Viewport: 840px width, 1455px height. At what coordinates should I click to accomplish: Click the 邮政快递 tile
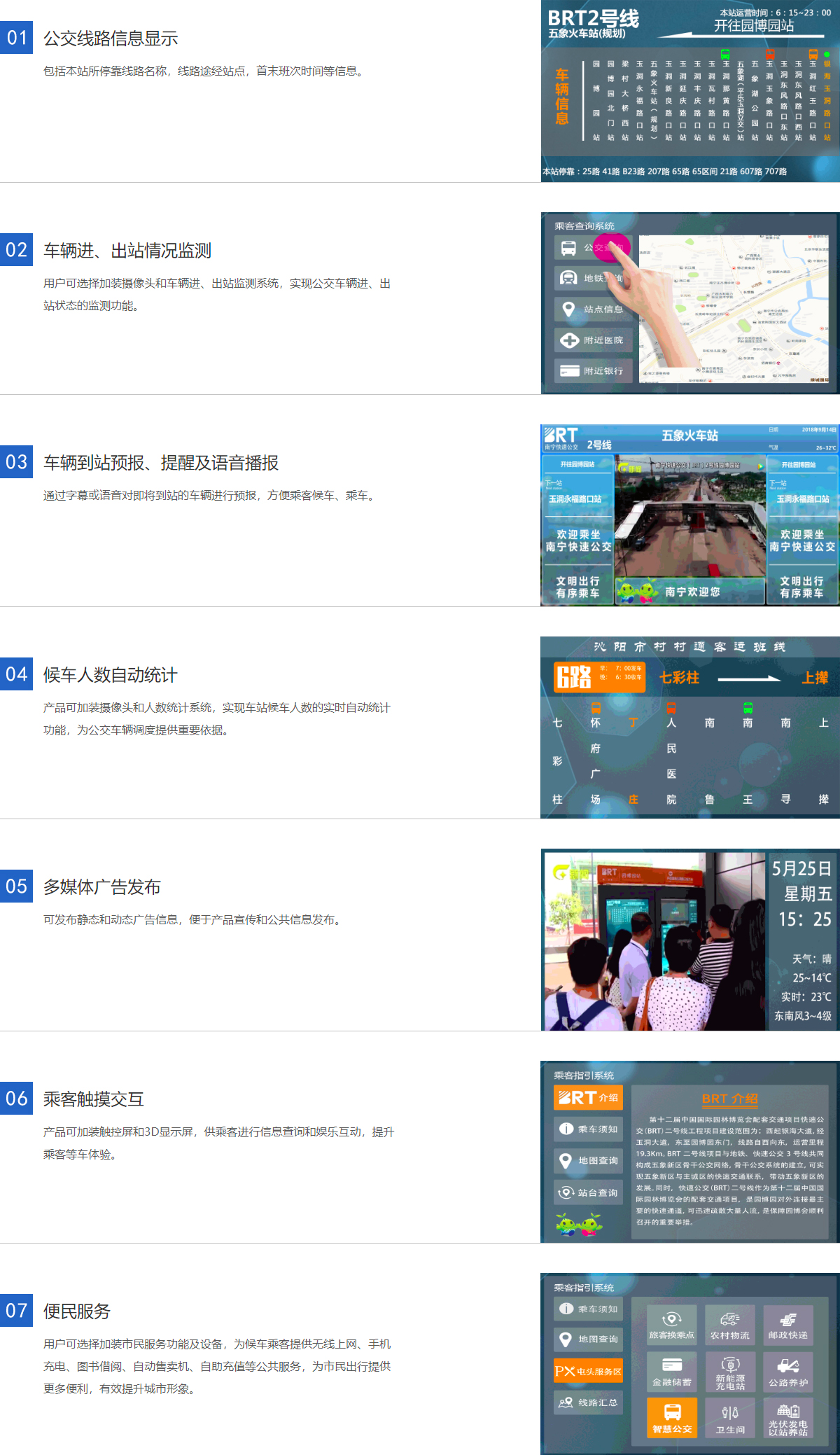click(788, 1325)
